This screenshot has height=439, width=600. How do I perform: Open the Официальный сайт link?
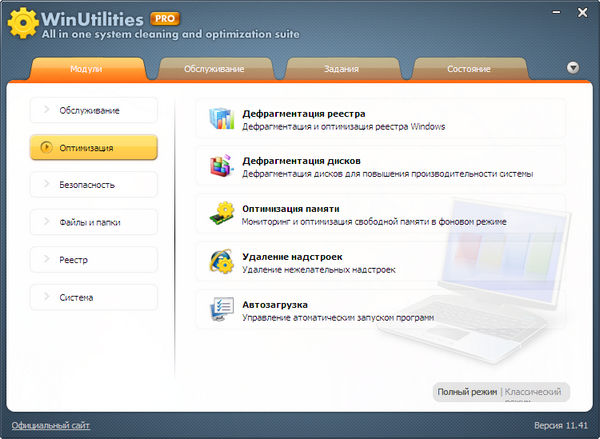pyautogui.click(x=50, y=425)
